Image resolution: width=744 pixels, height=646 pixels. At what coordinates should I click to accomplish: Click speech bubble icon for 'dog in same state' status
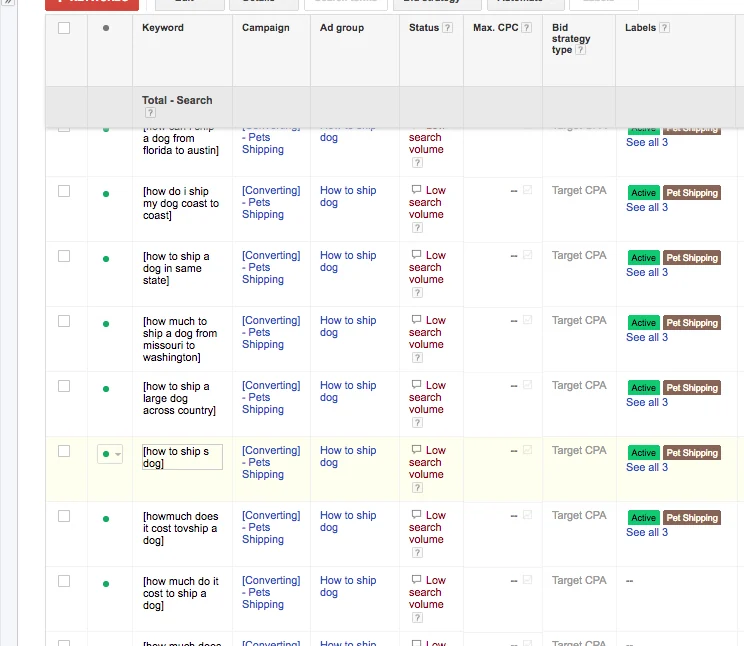point(416,254)
